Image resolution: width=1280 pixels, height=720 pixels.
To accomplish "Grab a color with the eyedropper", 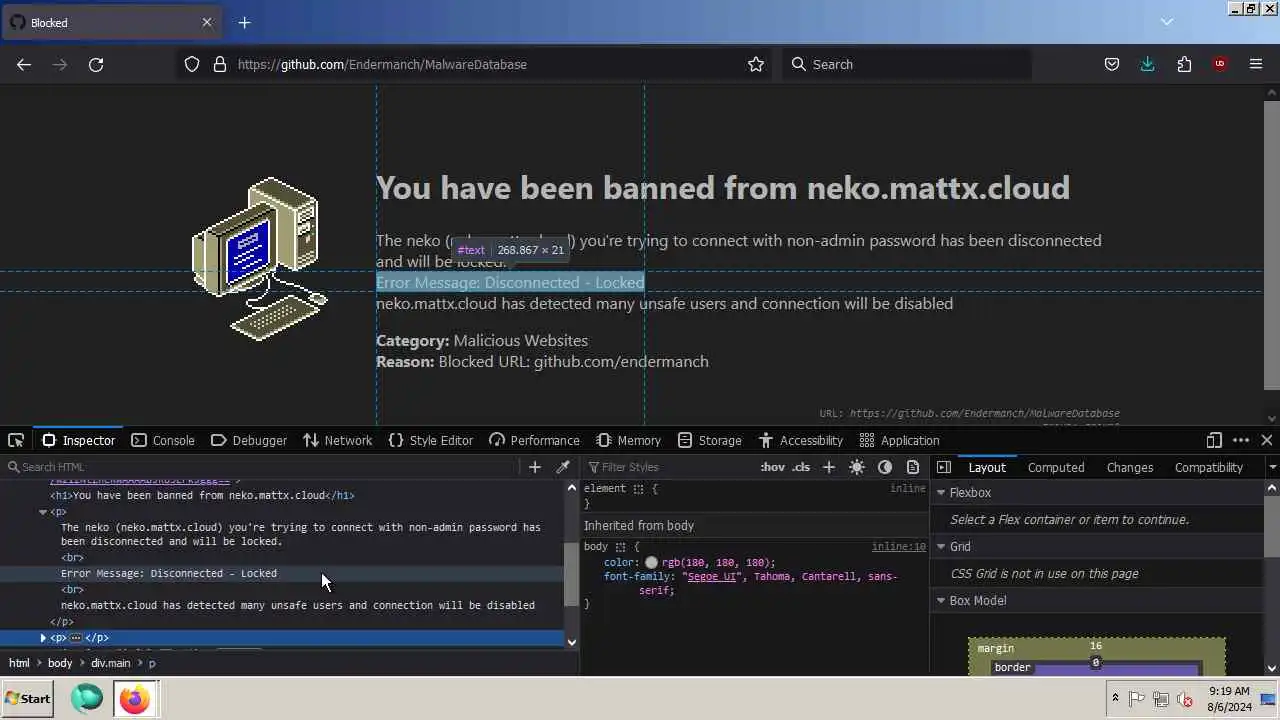I will pyautogui.click(x=563, y=467).
